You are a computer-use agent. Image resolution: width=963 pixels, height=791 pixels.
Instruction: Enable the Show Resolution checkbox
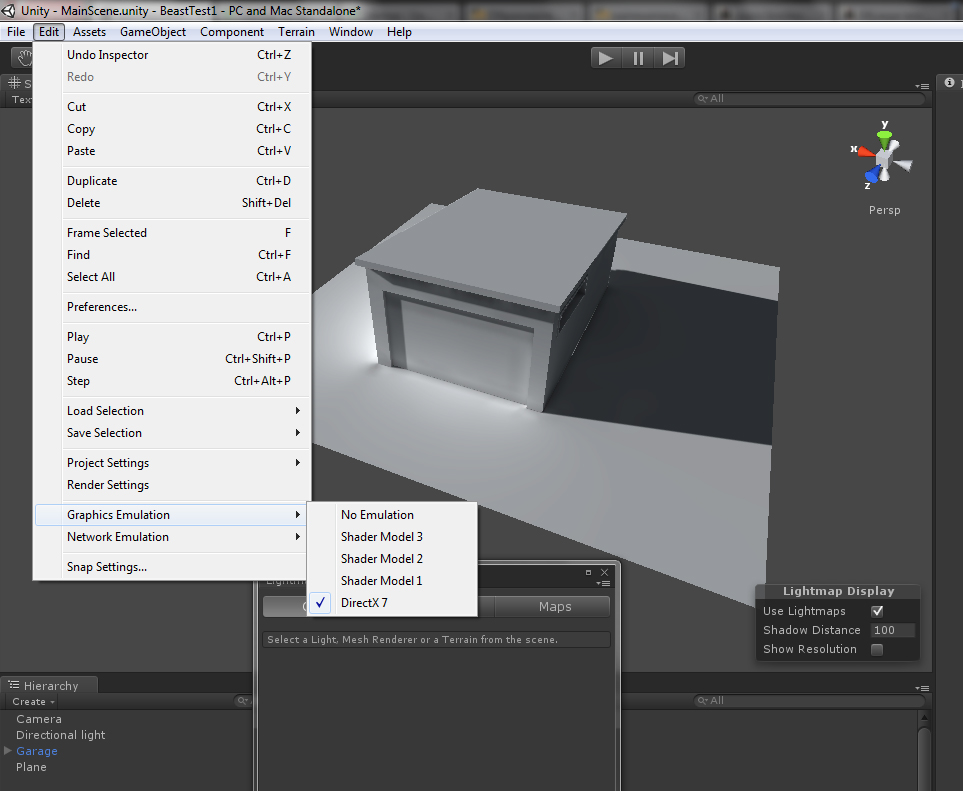click(877, 649)
